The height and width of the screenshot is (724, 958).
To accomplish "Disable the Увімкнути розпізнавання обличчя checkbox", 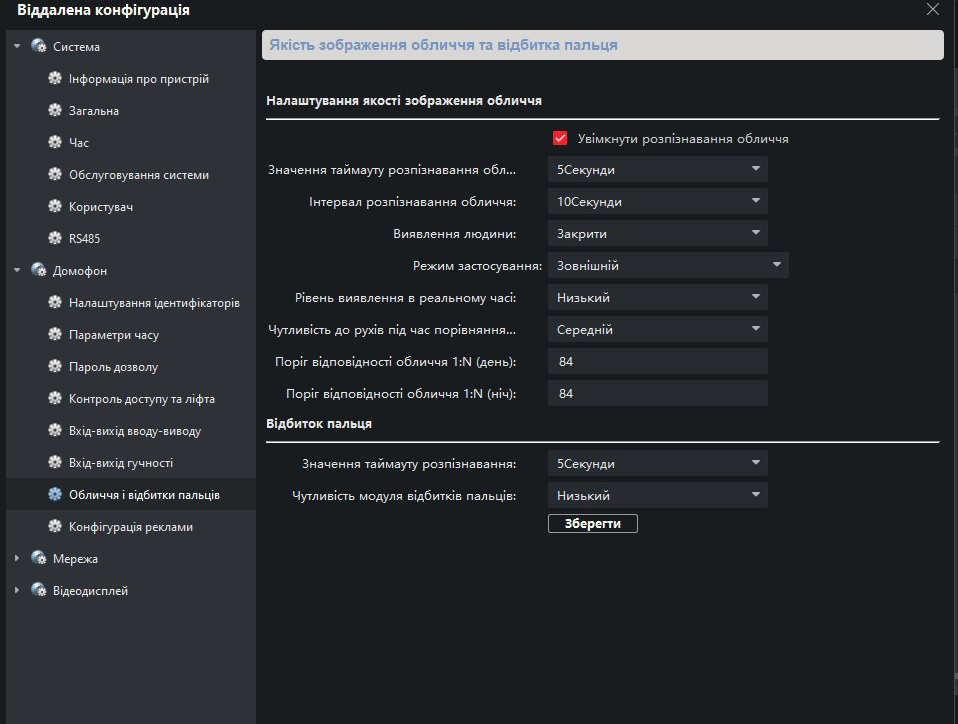I will [x=560, y=138].
